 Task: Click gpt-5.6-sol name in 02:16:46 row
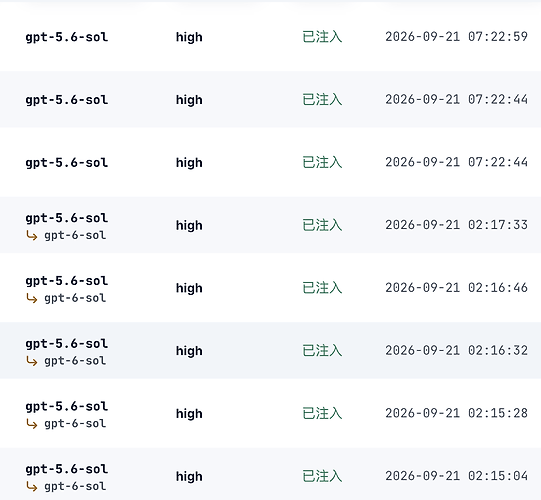67,281
